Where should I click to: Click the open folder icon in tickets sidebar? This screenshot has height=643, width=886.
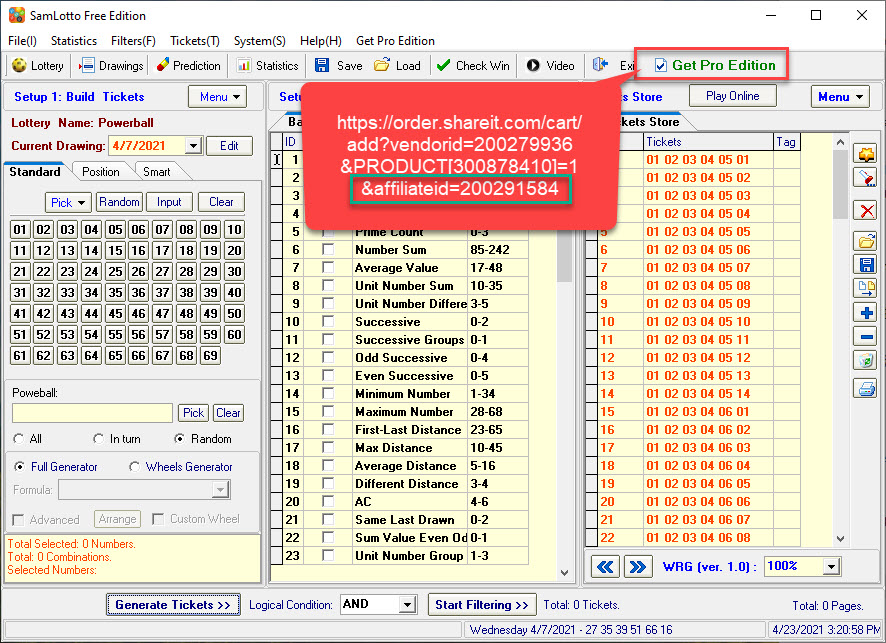click(867, 241)
